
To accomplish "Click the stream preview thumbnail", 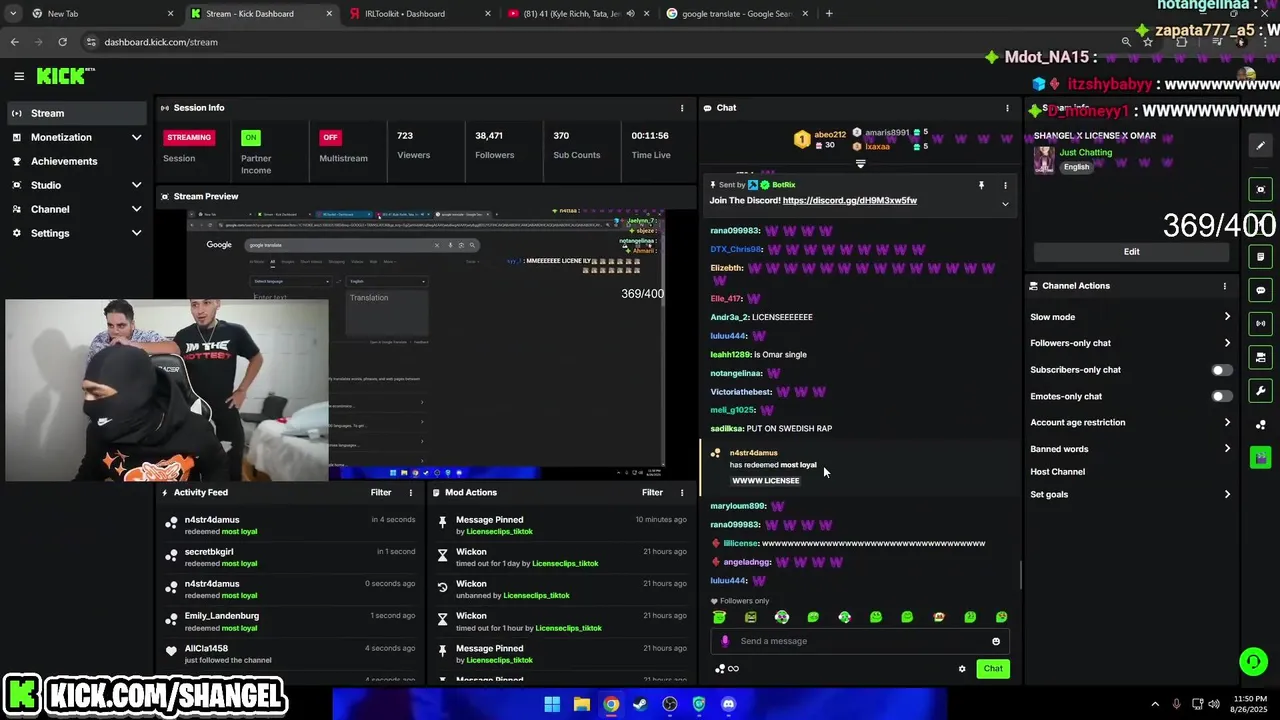I will [425, 344].
